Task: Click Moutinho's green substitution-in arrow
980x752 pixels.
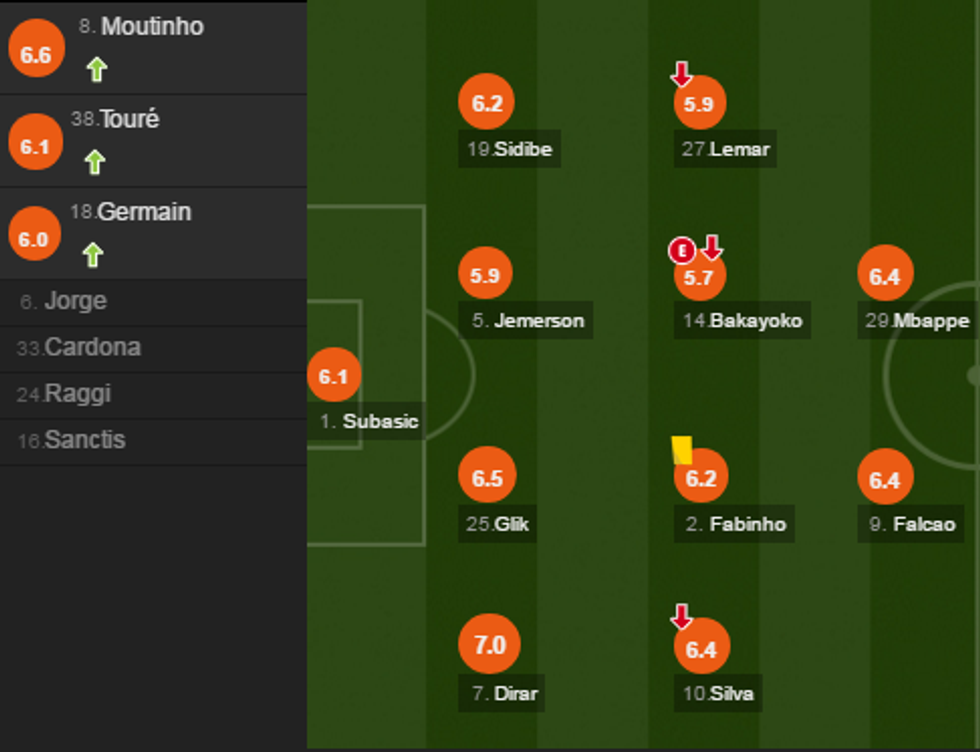Action: click(x=96, y=69)
